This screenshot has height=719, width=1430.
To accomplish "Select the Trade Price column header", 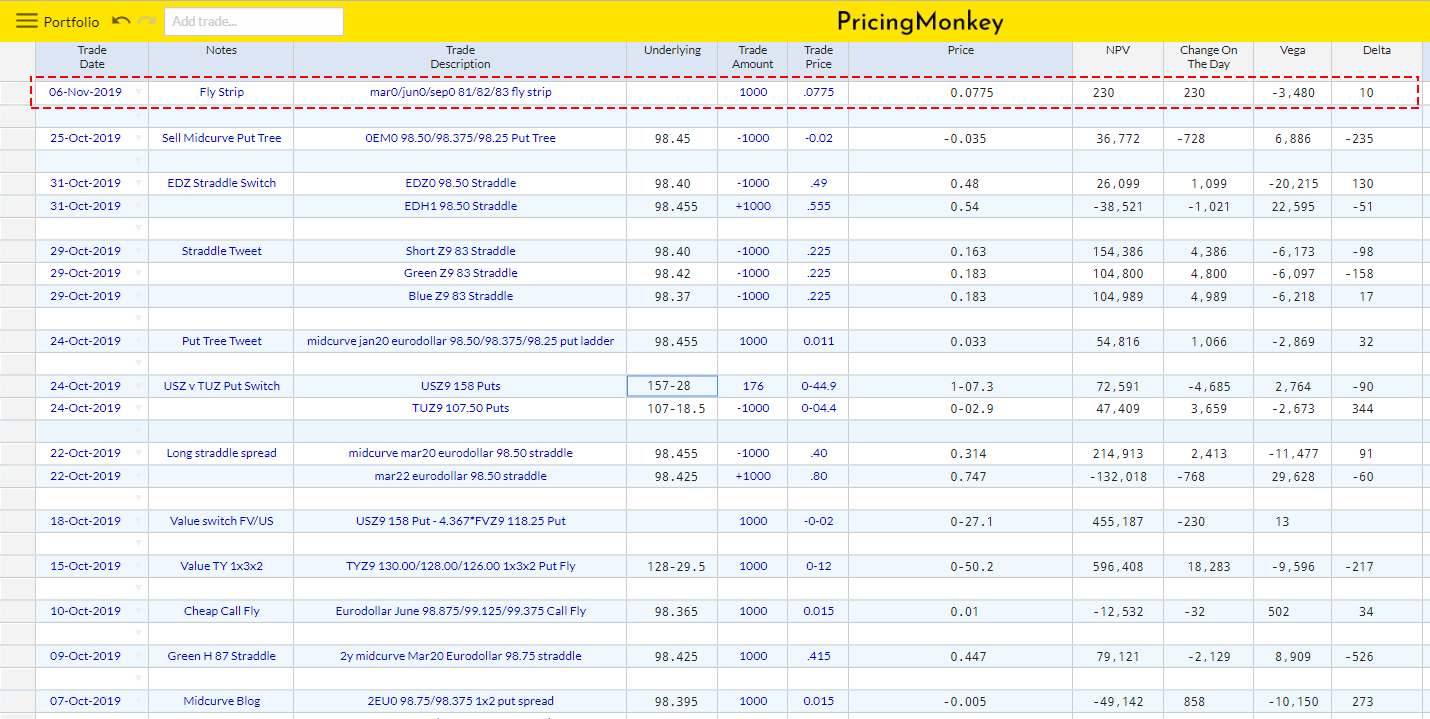I will [x=818, y=57].
